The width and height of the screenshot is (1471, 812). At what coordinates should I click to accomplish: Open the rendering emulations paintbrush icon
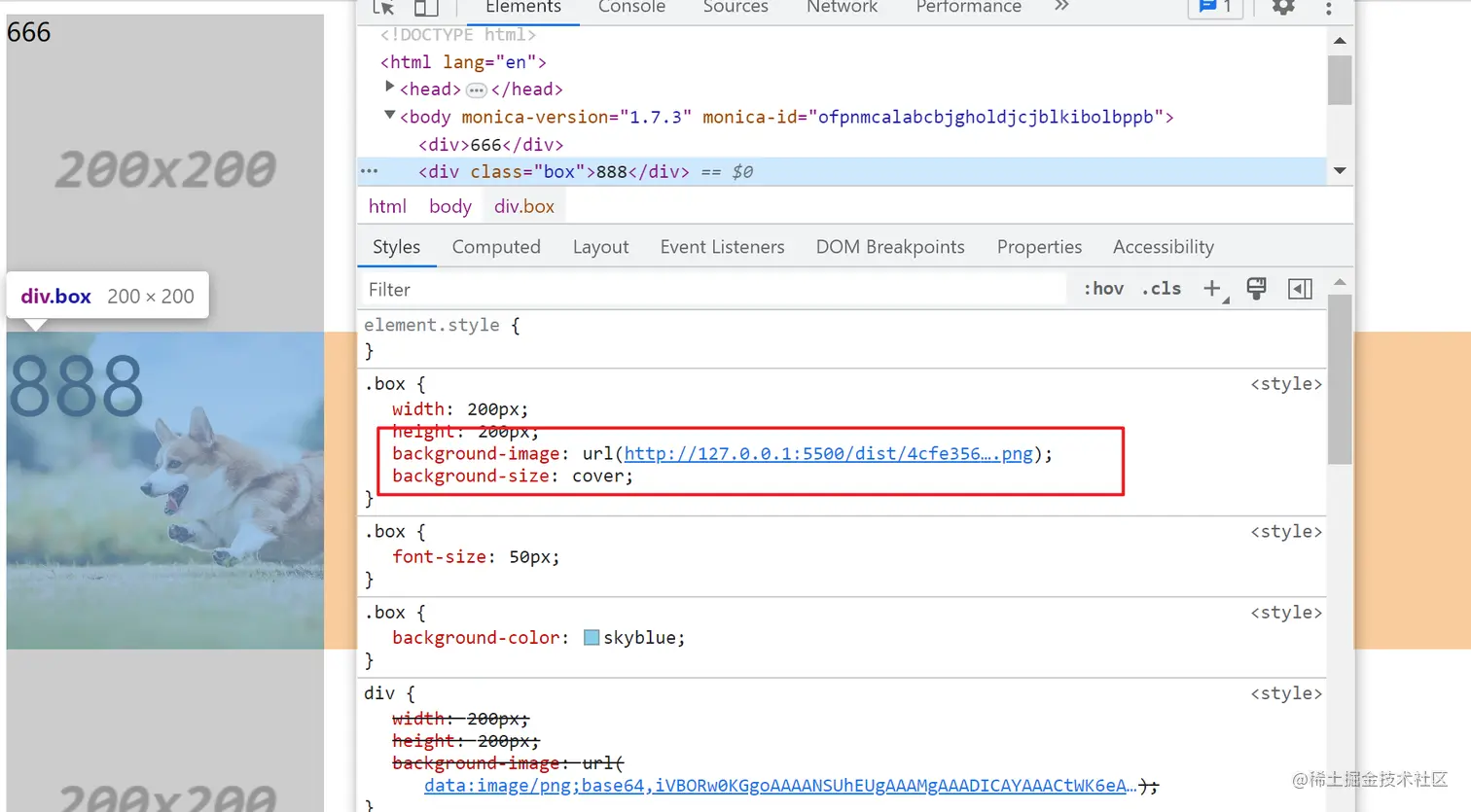click(x=1256, y=289)
